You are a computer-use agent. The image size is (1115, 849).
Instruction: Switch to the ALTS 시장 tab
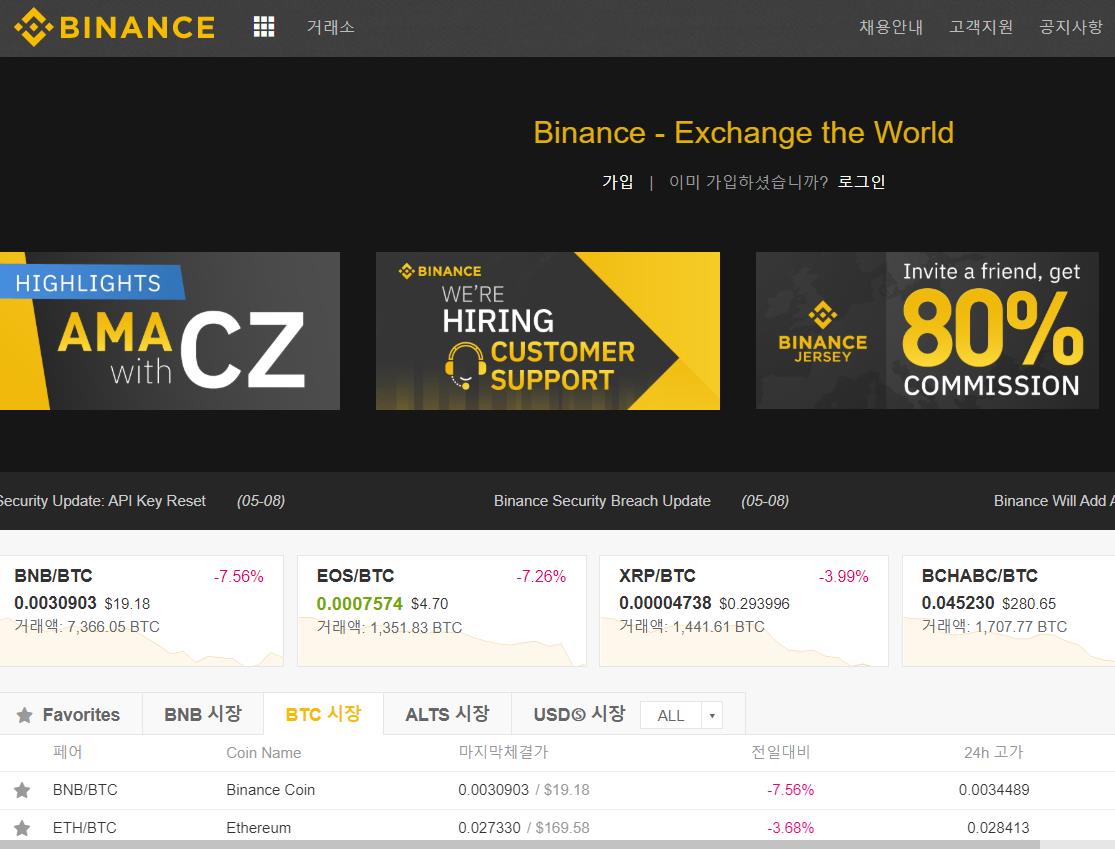click(x=447, y=714)
